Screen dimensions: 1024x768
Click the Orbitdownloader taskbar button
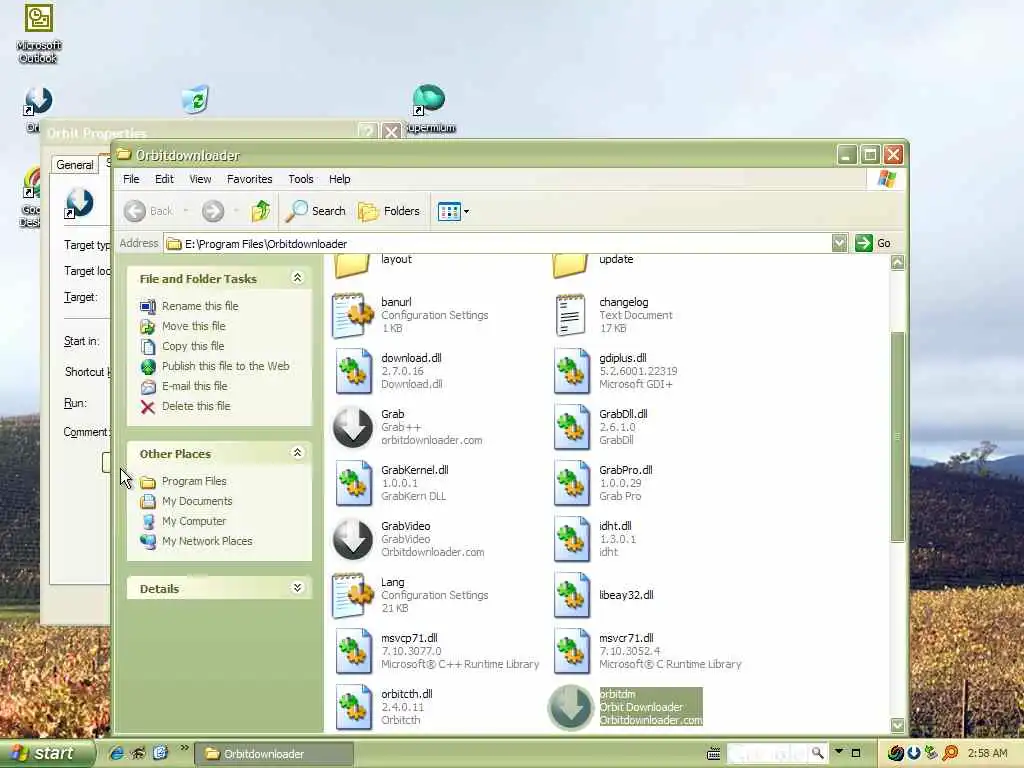[274, 754]
